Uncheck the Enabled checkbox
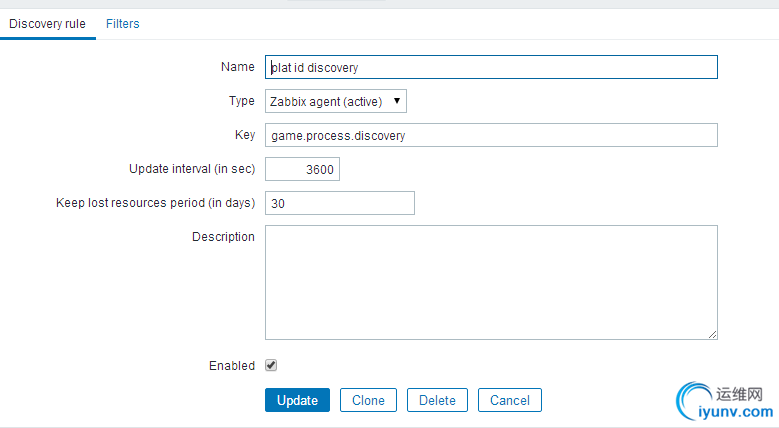779x428 pixels. point(271,365)
